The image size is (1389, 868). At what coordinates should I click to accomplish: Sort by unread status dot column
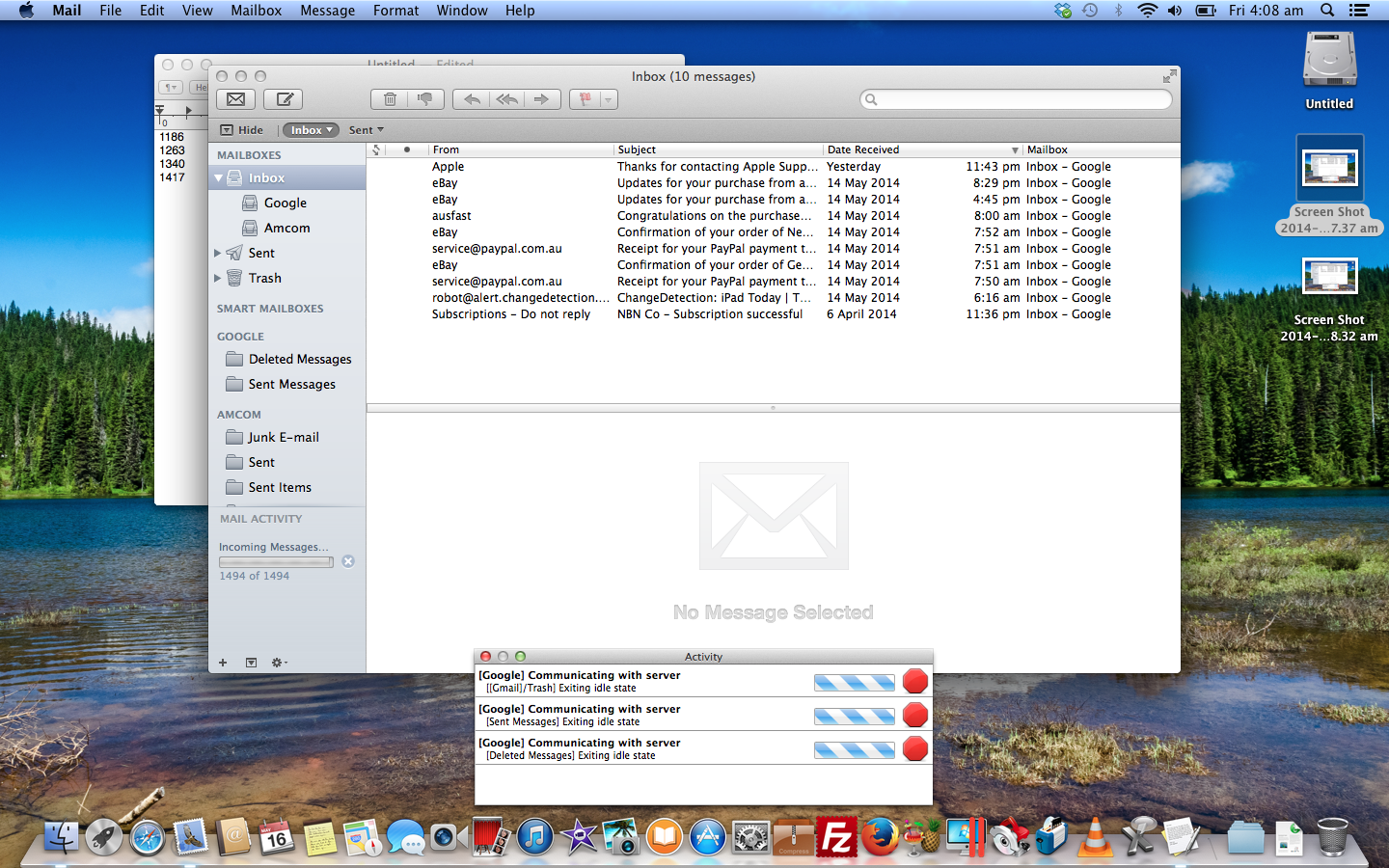[x=407, y=149]
